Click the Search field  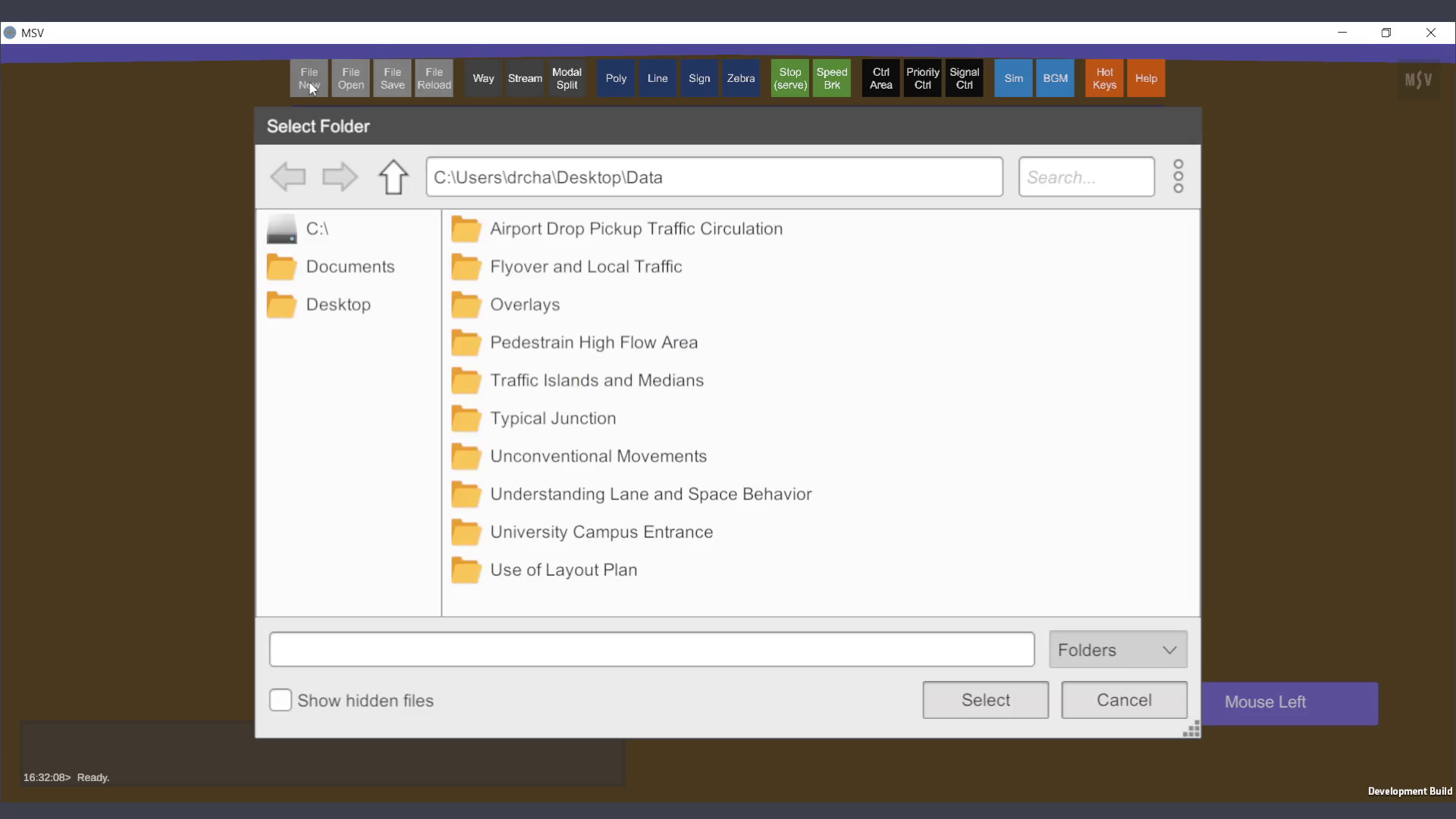coord(1086,177)
